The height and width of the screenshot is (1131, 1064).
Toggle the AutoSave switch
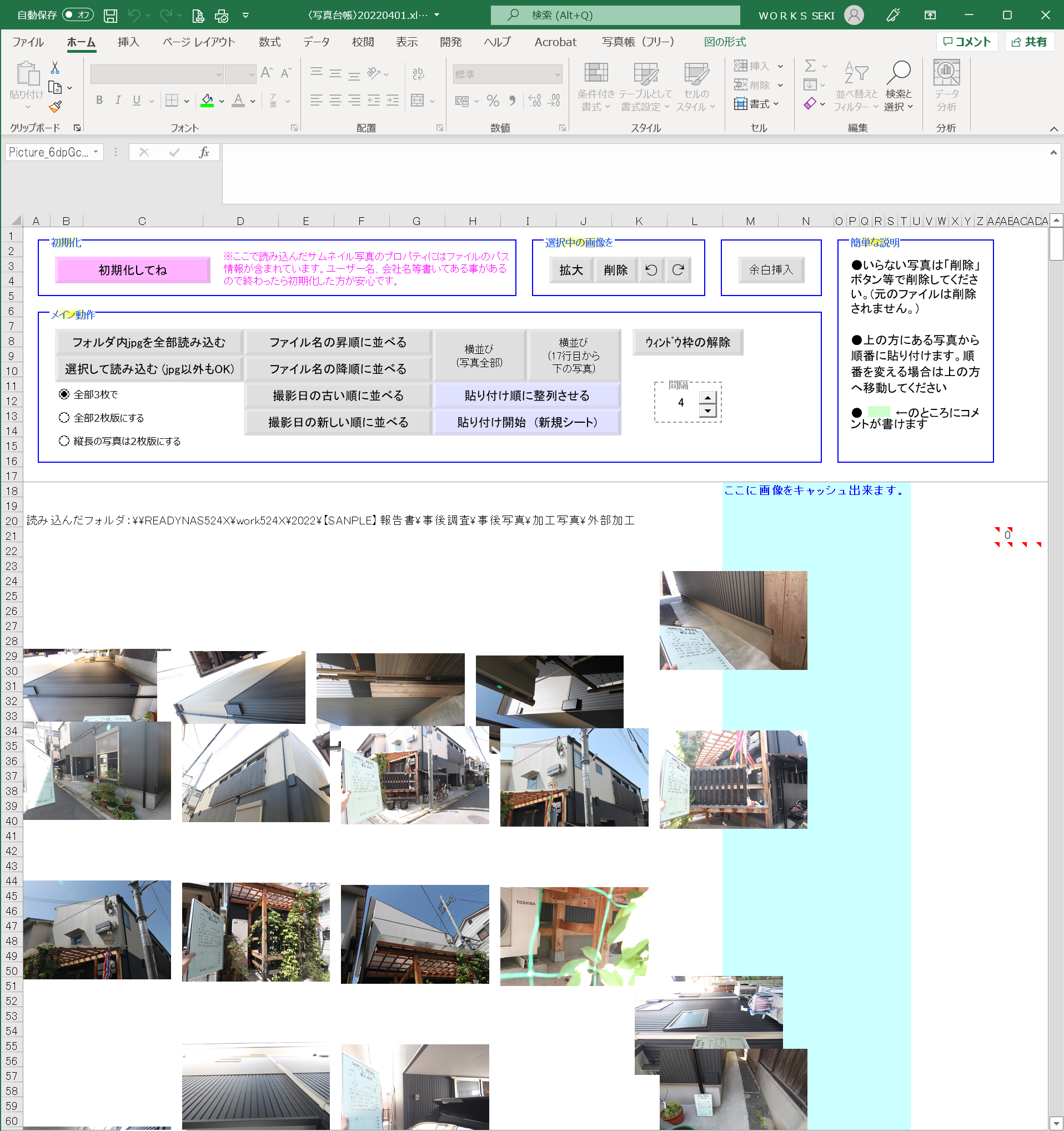(x=78, y=15)
